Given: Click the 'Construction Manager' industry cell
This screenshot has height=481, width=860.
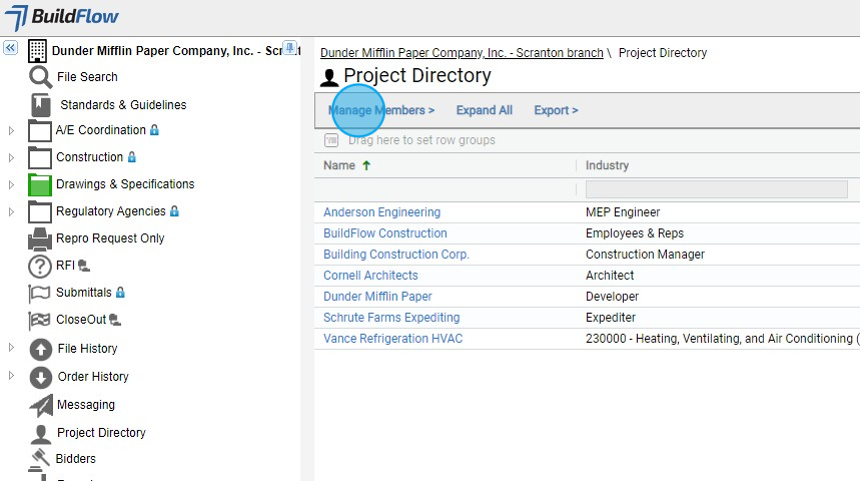Looking at the screenshot, I should coord(645,254).
